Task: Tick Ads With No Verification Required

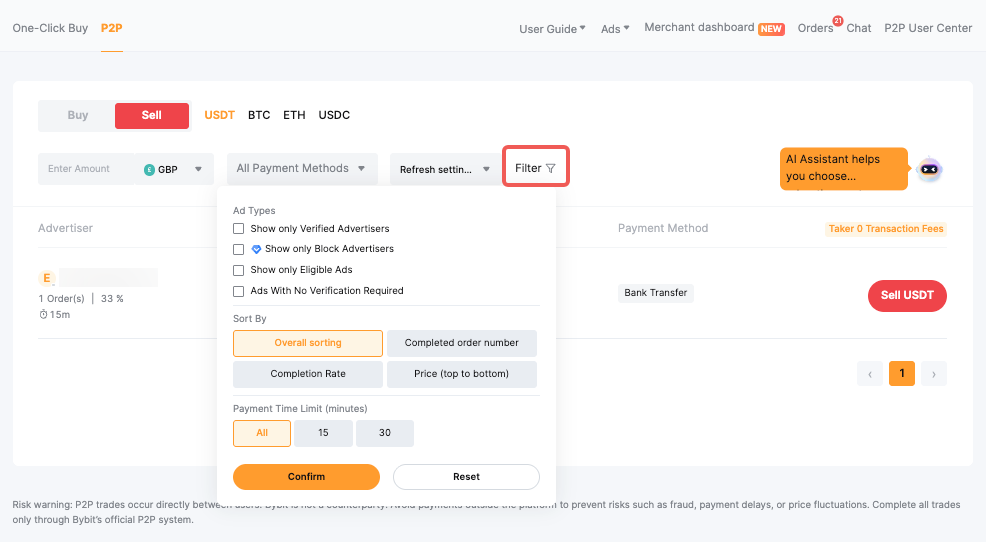Action: (239, 291)
